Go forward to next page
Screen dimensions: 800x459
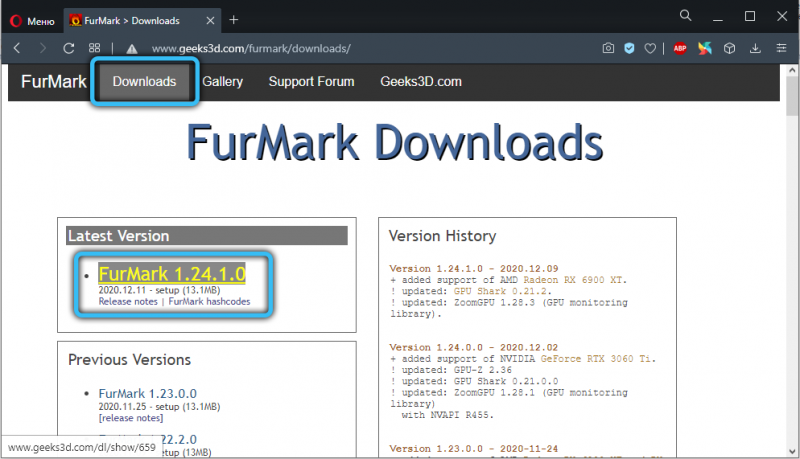(x=43, y=48)
